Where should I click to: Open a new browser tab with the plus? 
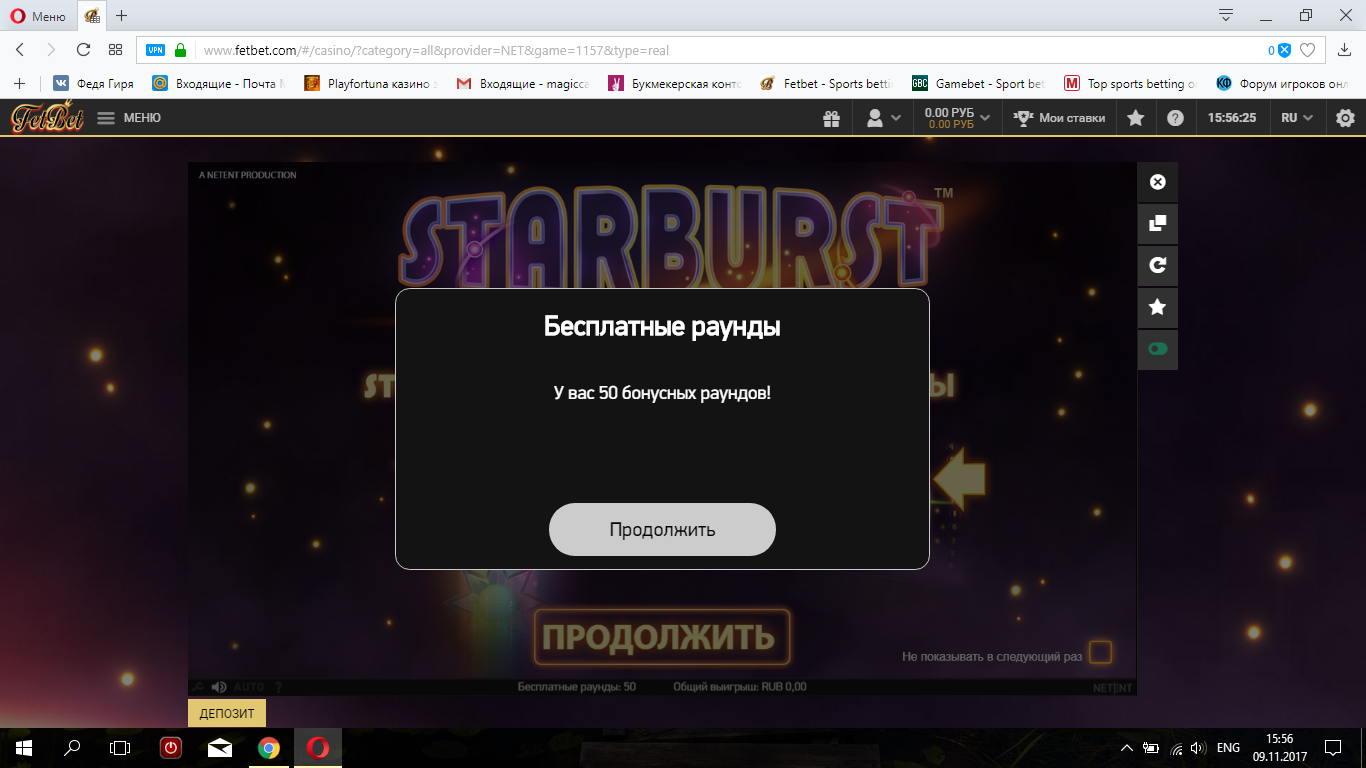121,16
